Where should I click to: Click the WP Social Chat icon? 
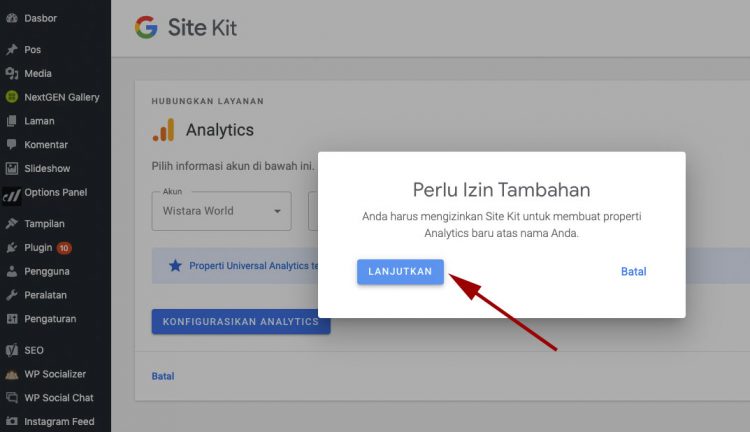(12, 398)
